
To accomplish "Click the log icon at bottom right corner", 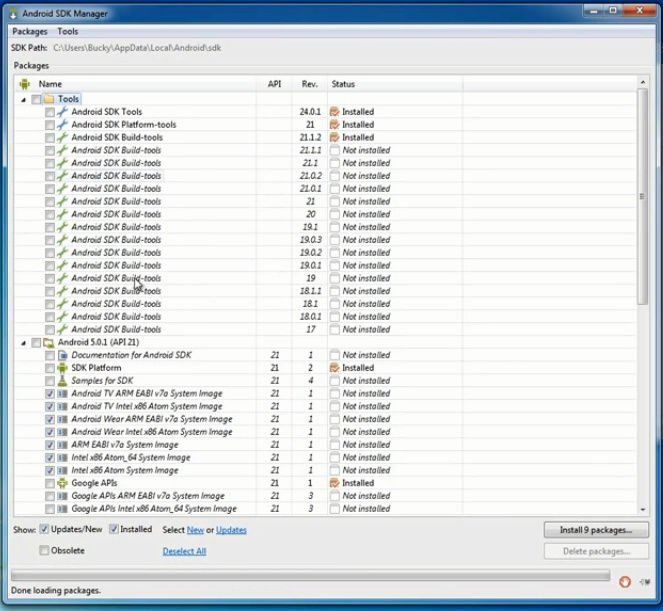I will click(x=645, y=582).
